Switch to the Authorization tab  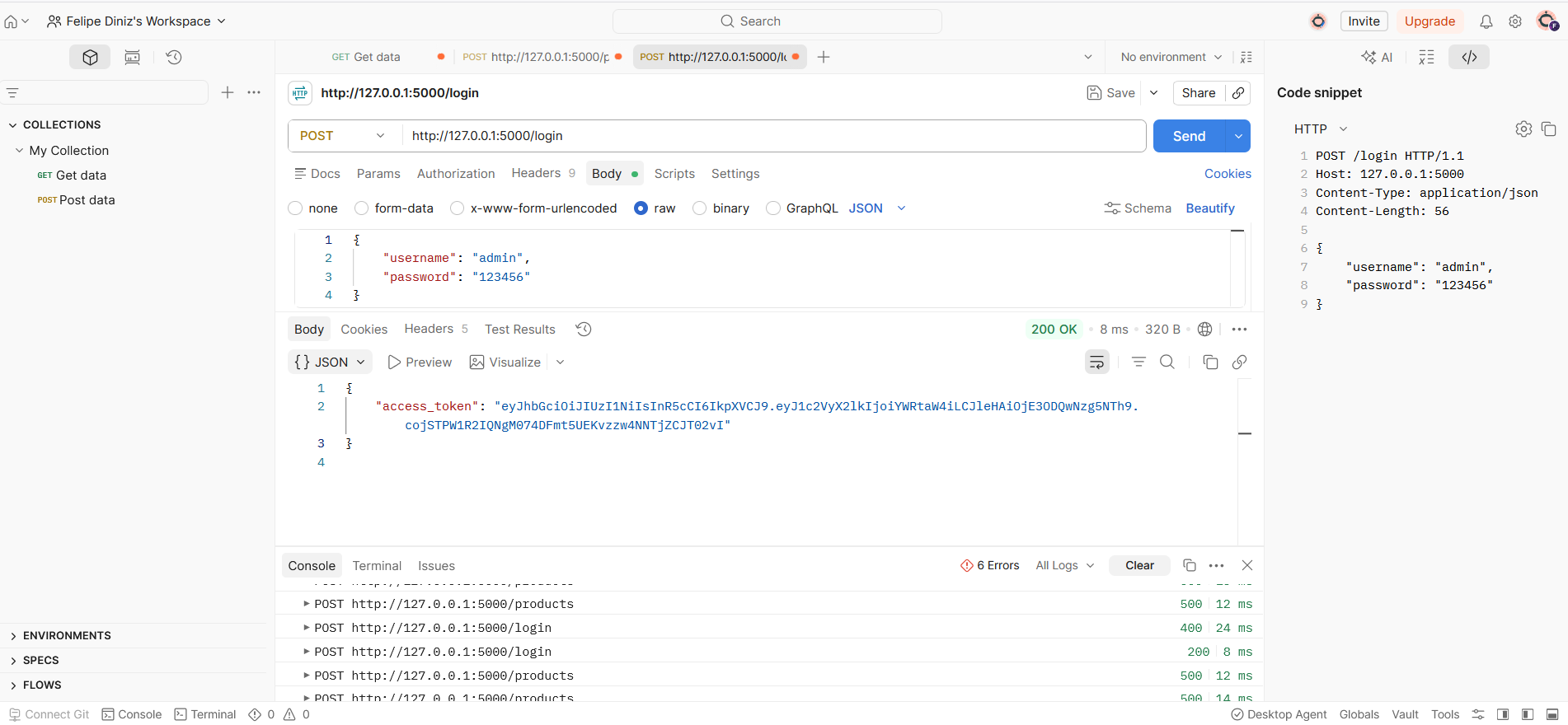tap(456, 174)
